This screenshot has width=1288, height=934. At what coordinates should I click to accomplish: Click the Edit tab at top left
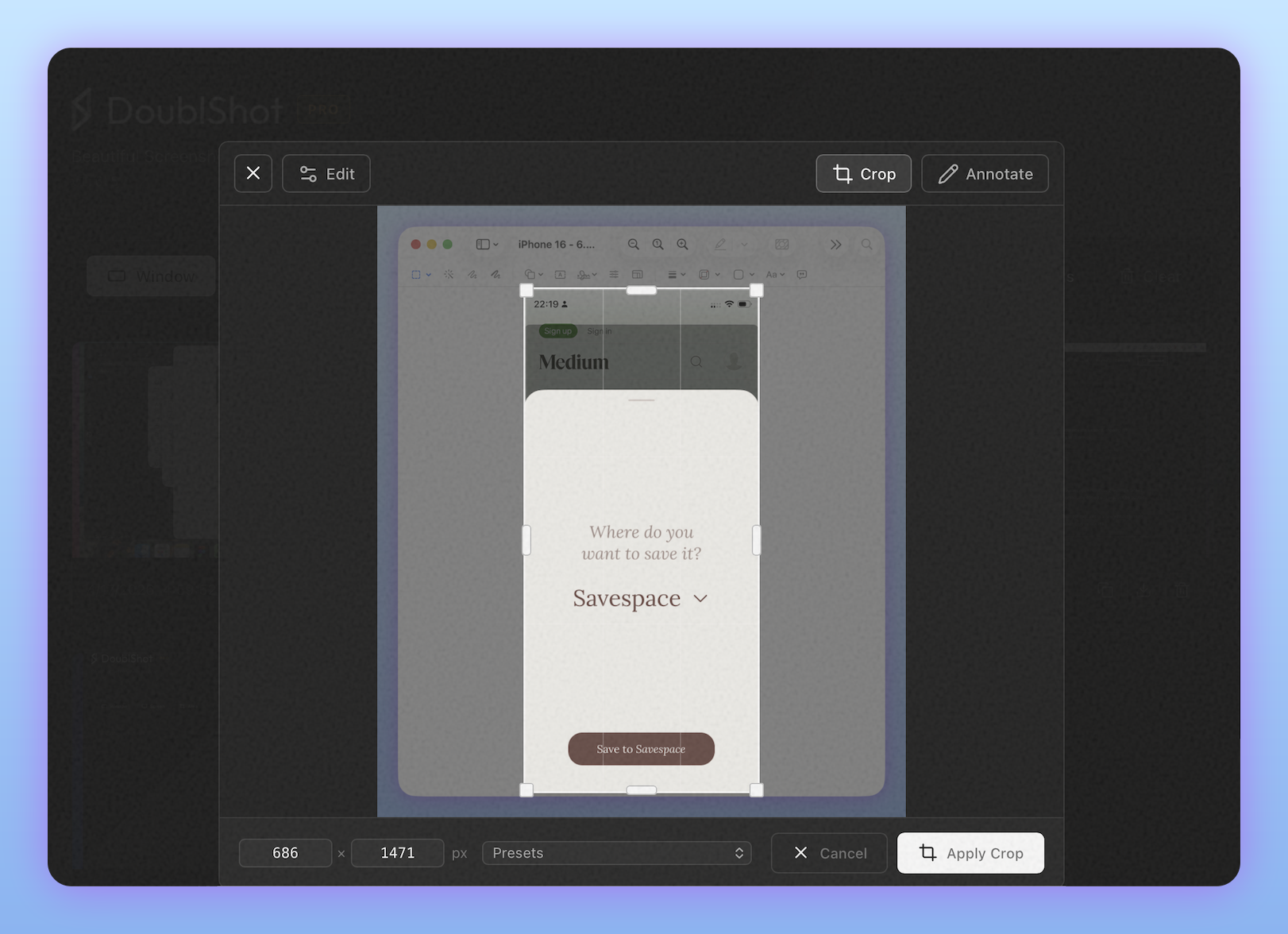point(326,173)
